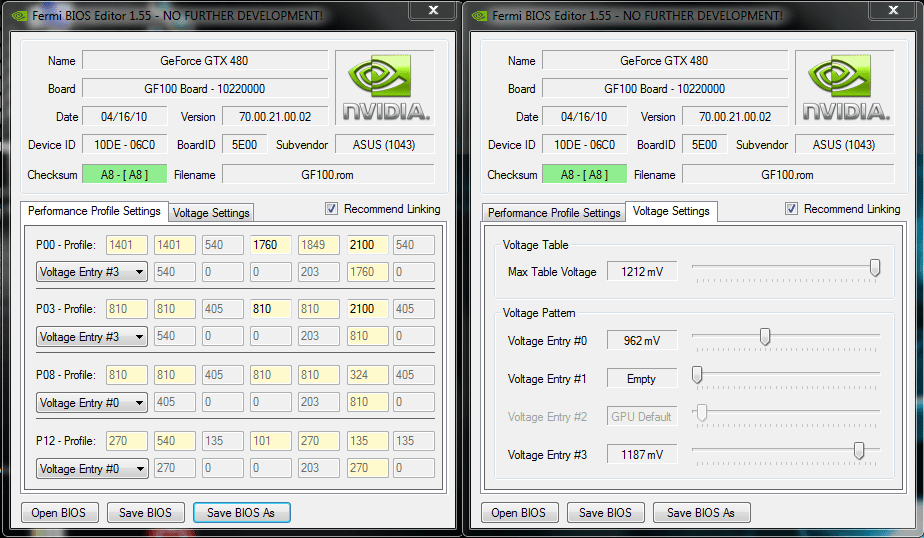Click Checksum A8 field in left window
Screen dimensions: 924x538
[124, 174]
